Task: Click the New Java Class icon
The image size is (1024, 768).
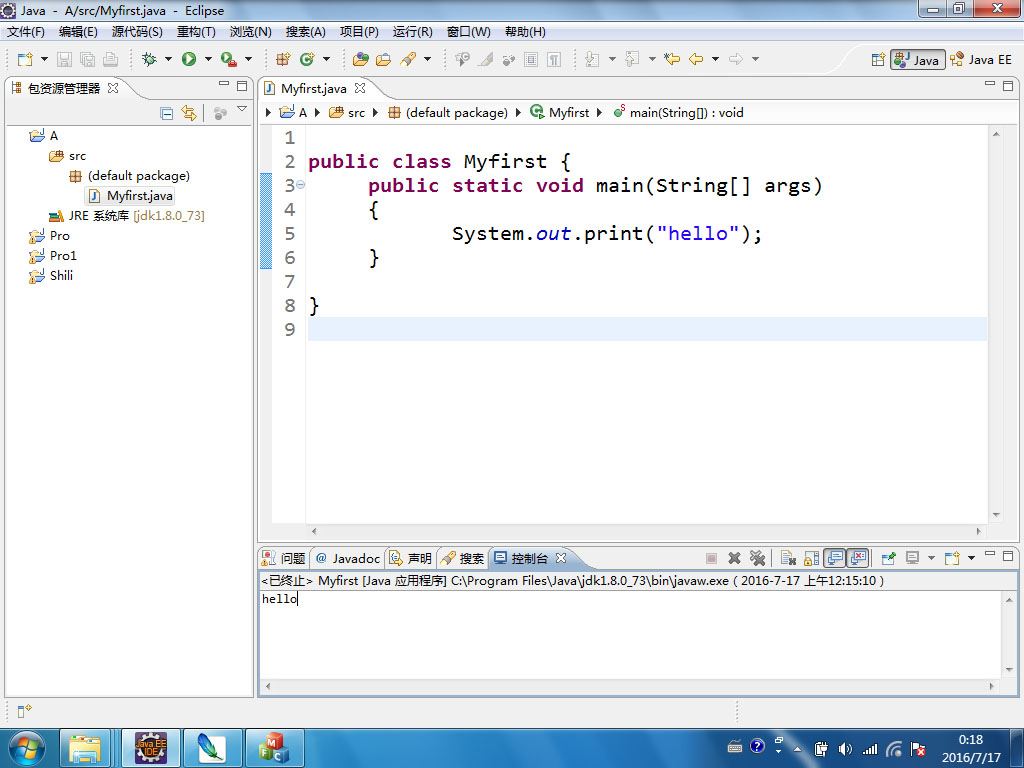Action: 306,59
